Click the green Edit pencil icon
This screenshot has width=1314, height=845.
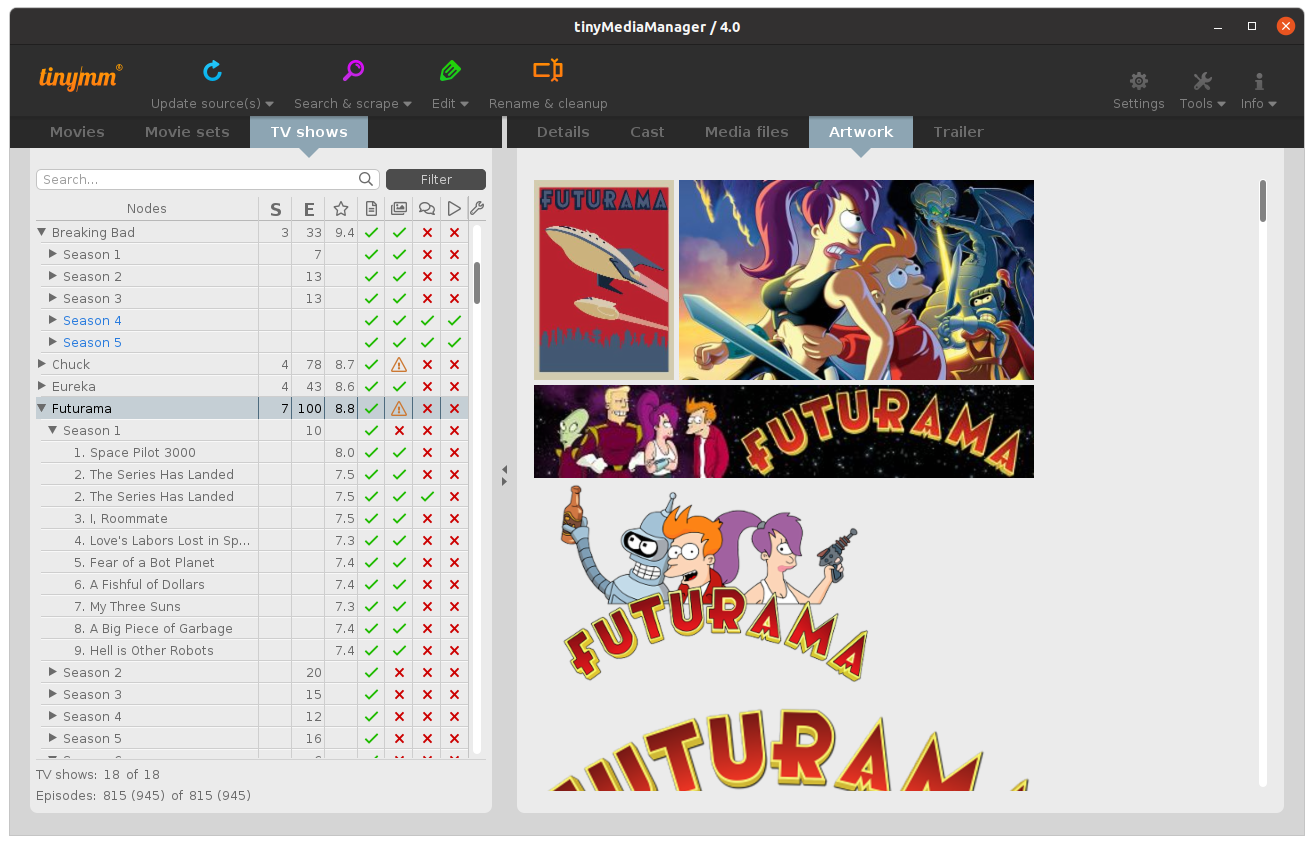449,71
